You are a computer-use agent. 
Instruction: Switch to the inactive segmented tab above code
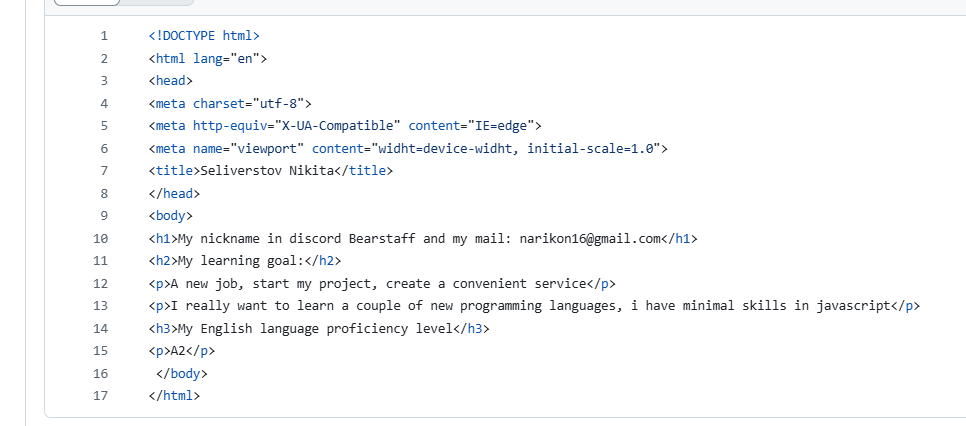click(156, 2)
